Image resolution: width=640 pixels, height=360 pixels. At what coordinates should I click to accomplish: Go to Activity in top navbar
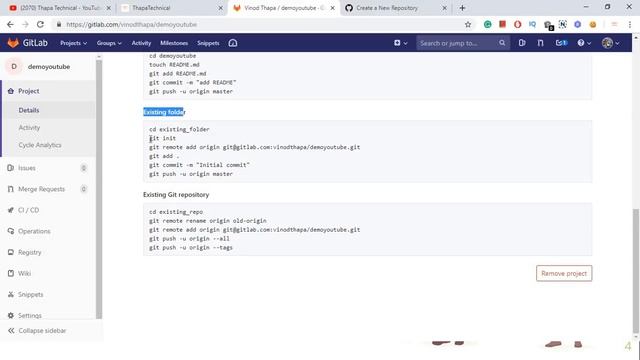click(141, 43)
